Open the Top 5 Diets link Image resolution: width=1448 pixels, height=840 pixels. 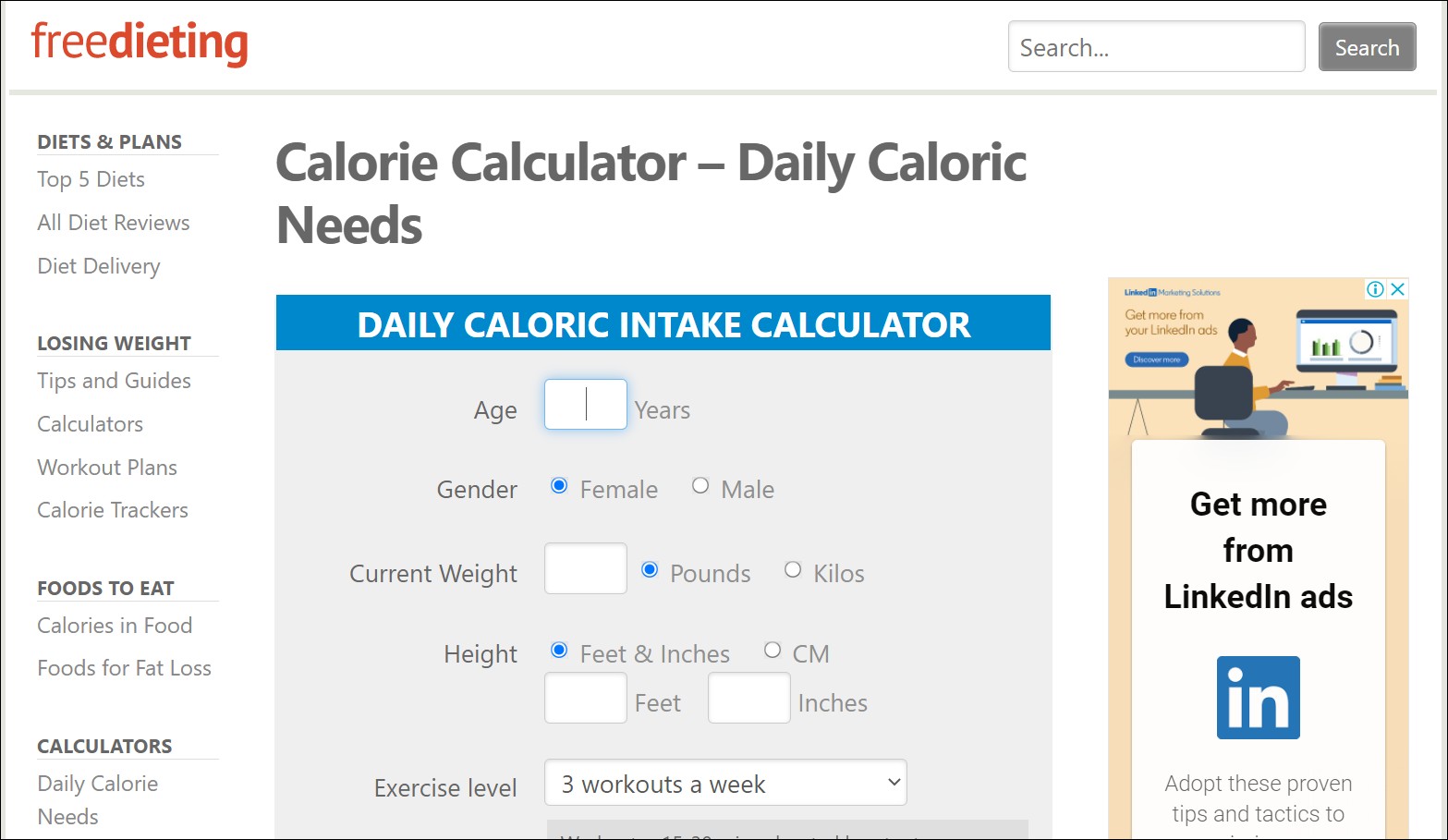pyautogui.click(x=91, y=179)
